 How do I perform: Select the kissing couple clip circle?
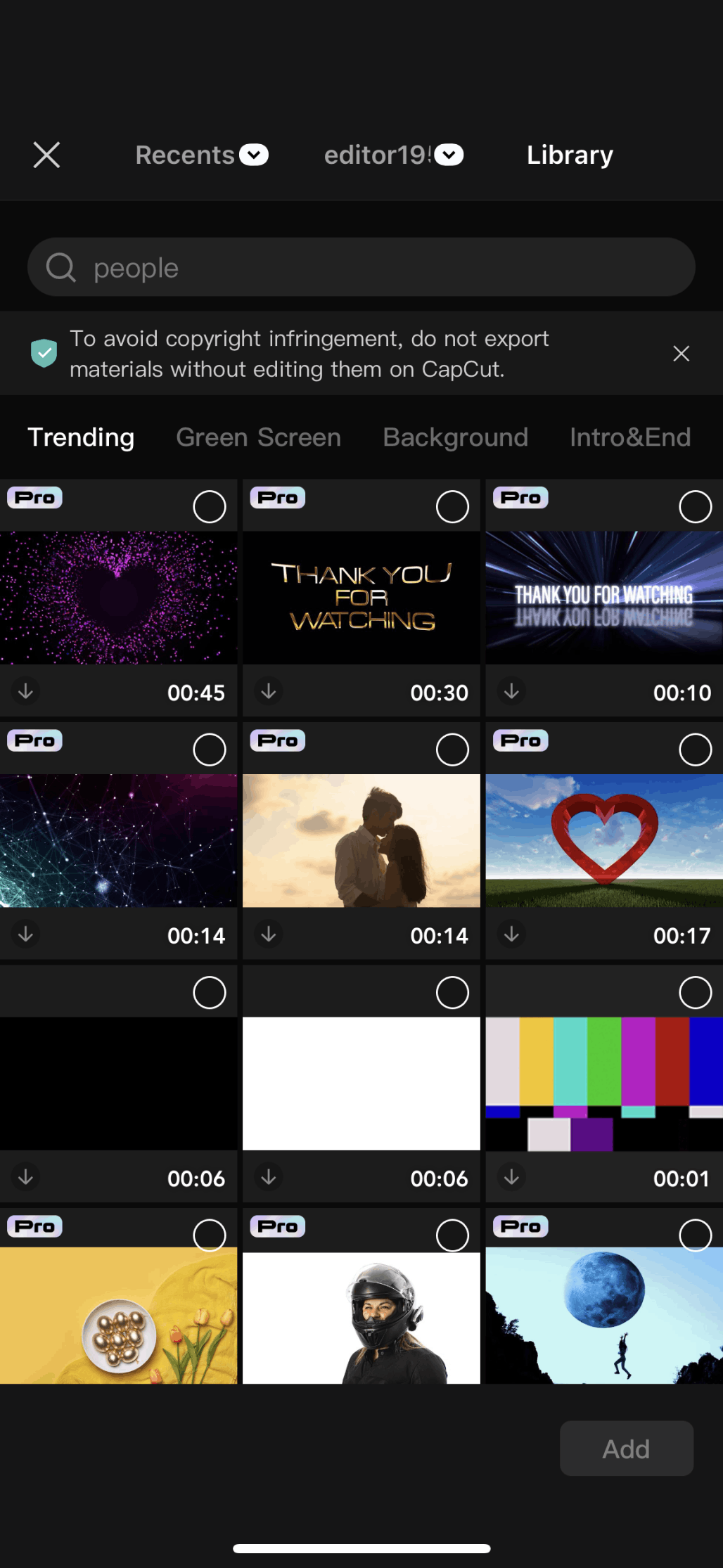(452, 750)
